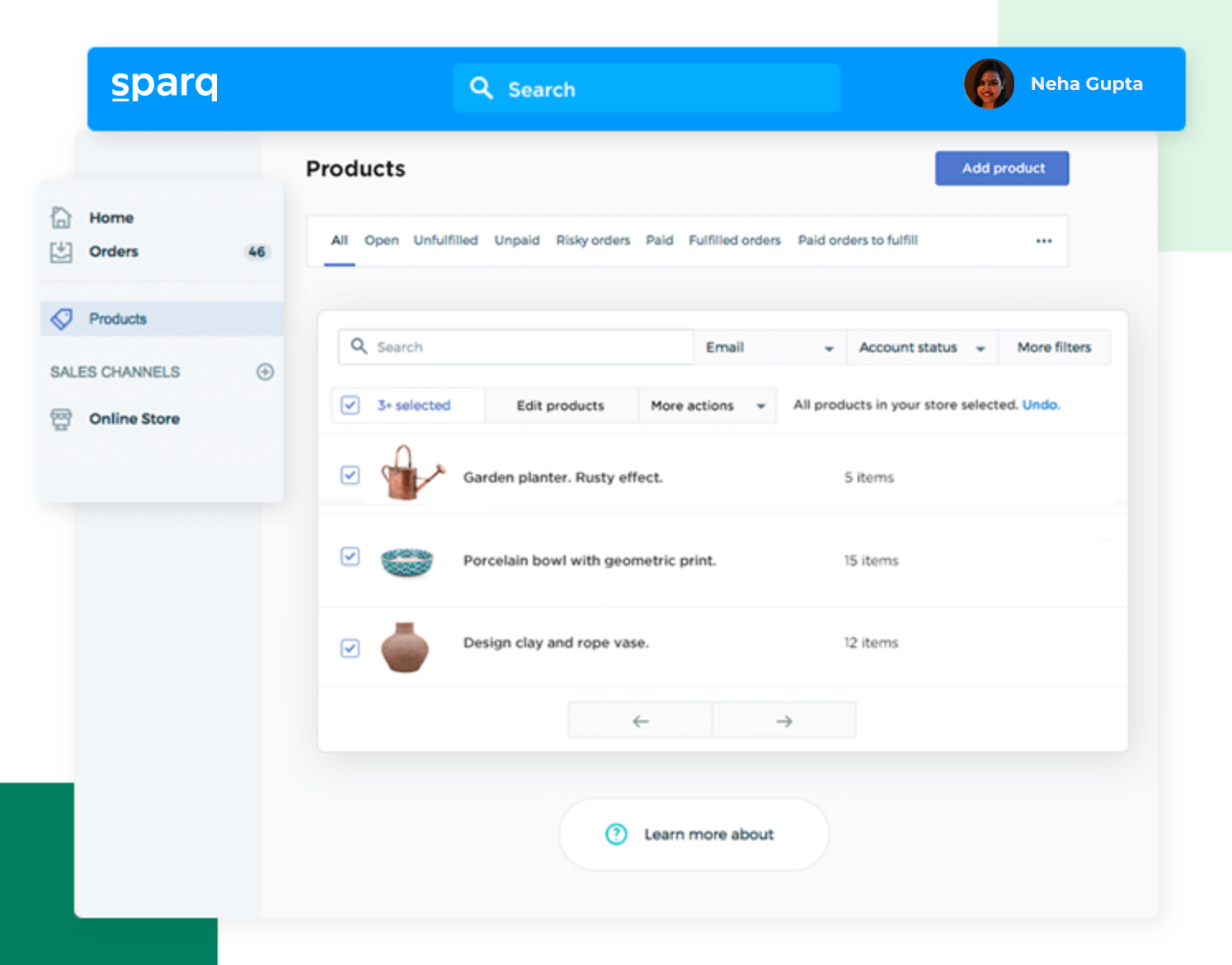Select the Risky orders tab
Image resolution: width=1232 pixels, height=965 pixels.
(x=593, y=240)
